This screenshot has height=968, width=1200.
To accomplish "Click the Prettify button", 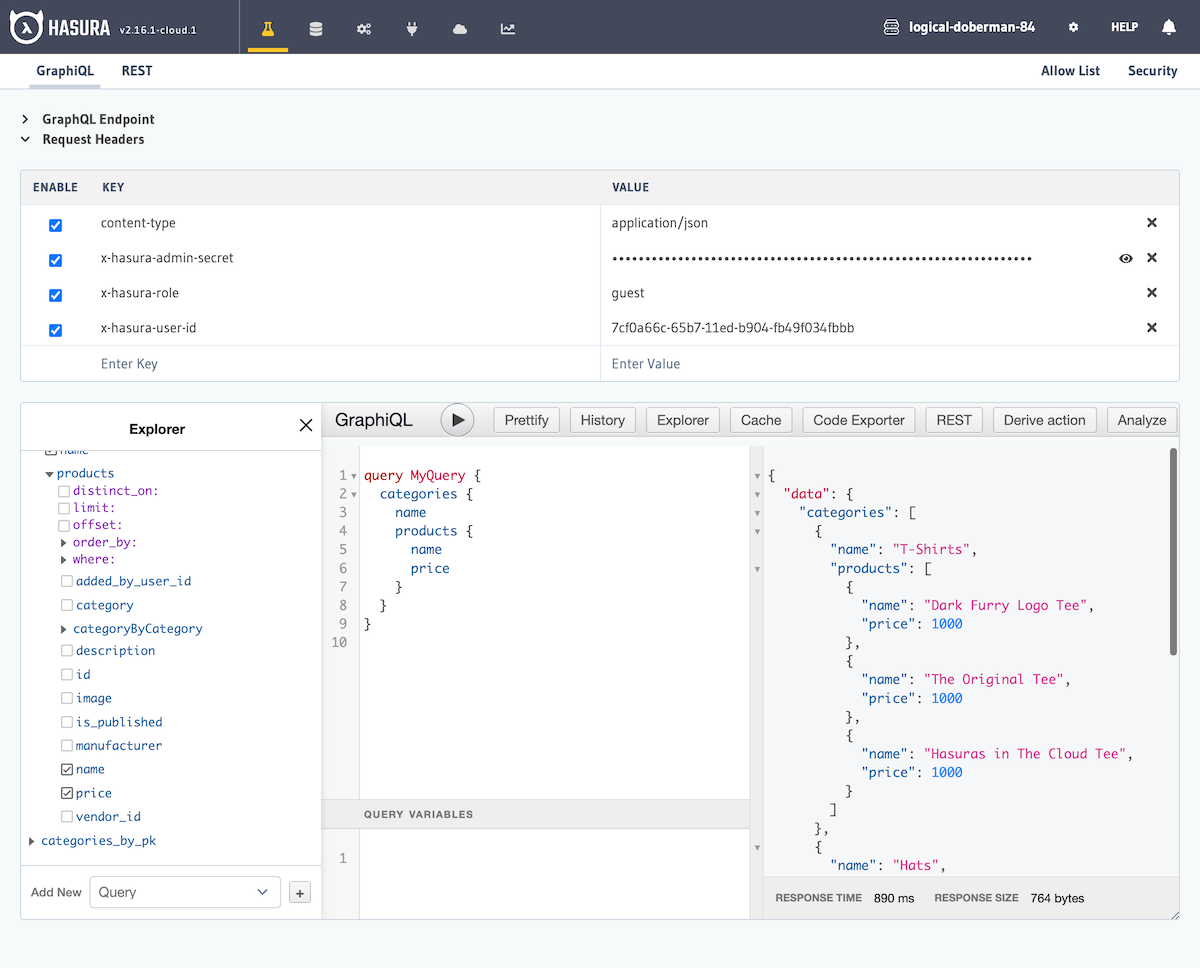I will pos(526,420).
